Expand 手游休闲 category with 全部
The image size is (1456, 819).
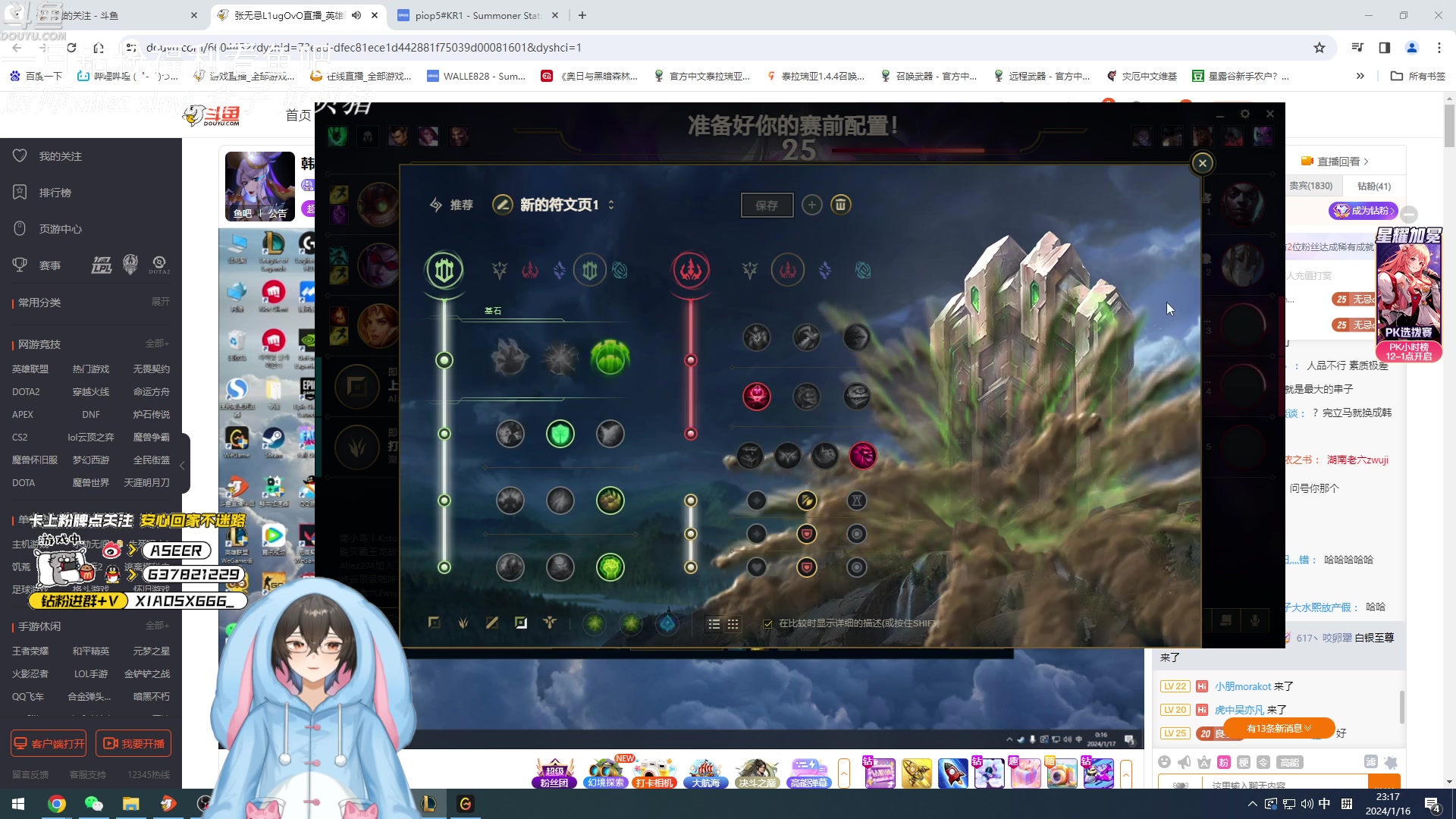click(x=157, y=626)
